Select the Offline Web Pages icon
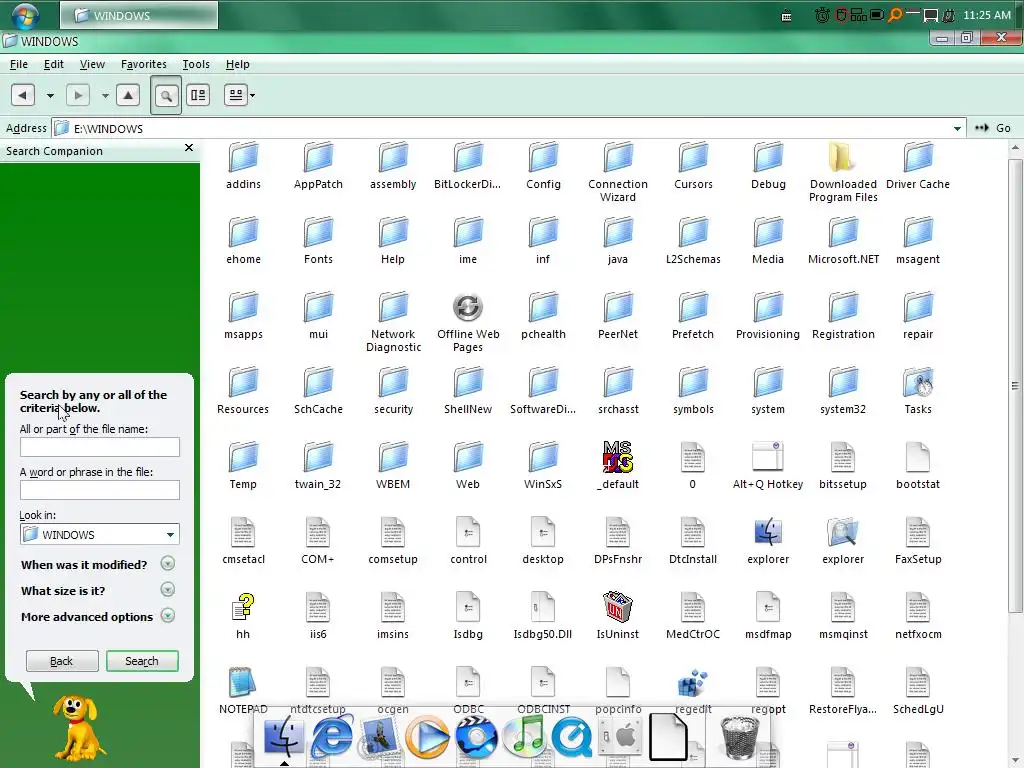Screen dimensions: 1024x768 tap(468, 307)
